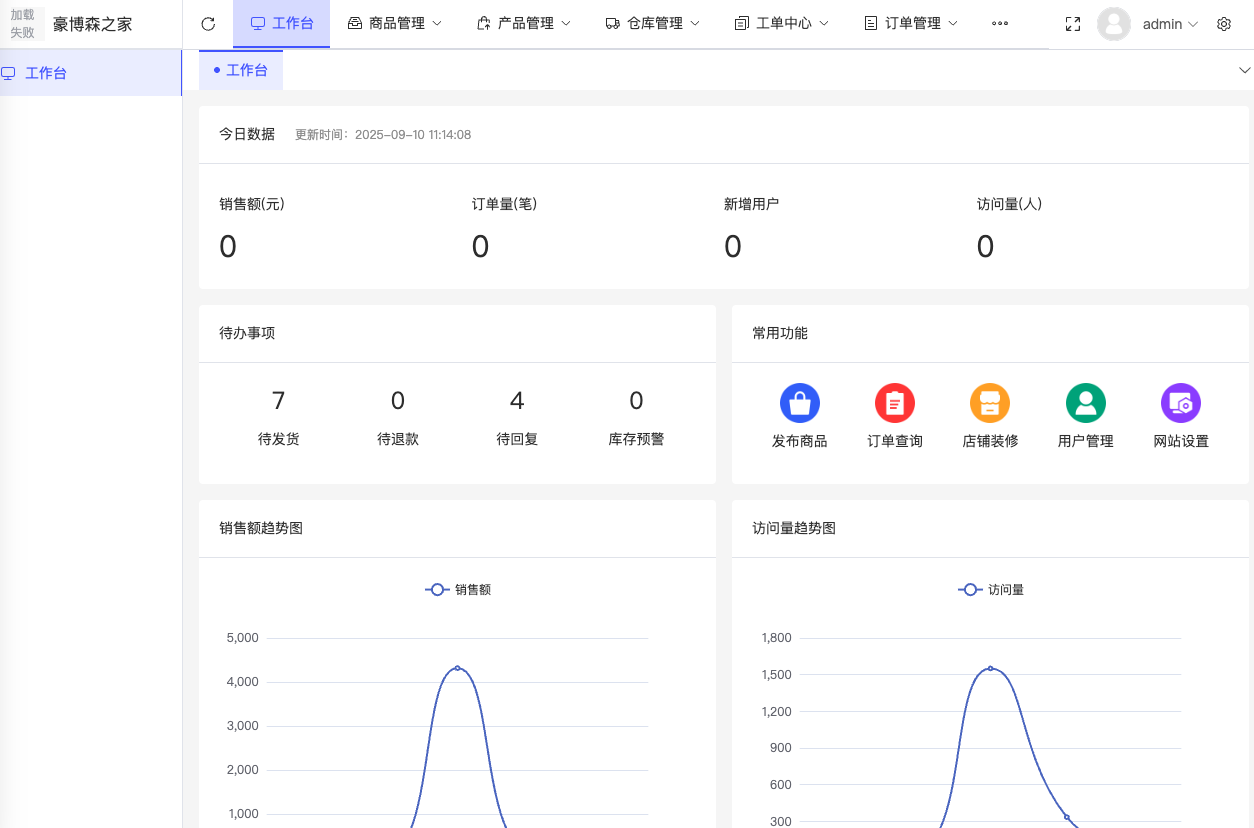
Task: Click the 发布商品 shopping bag icon
Action: [x=799, y=403]
